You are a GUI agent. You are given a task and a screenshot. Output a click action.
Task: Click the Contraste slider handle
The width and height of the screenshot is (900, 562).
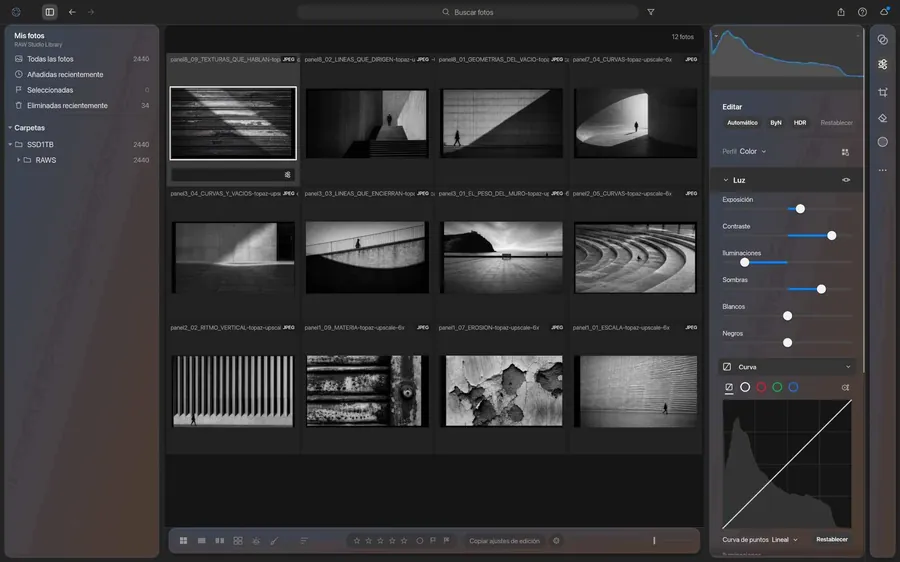click(x=831, y=236)
